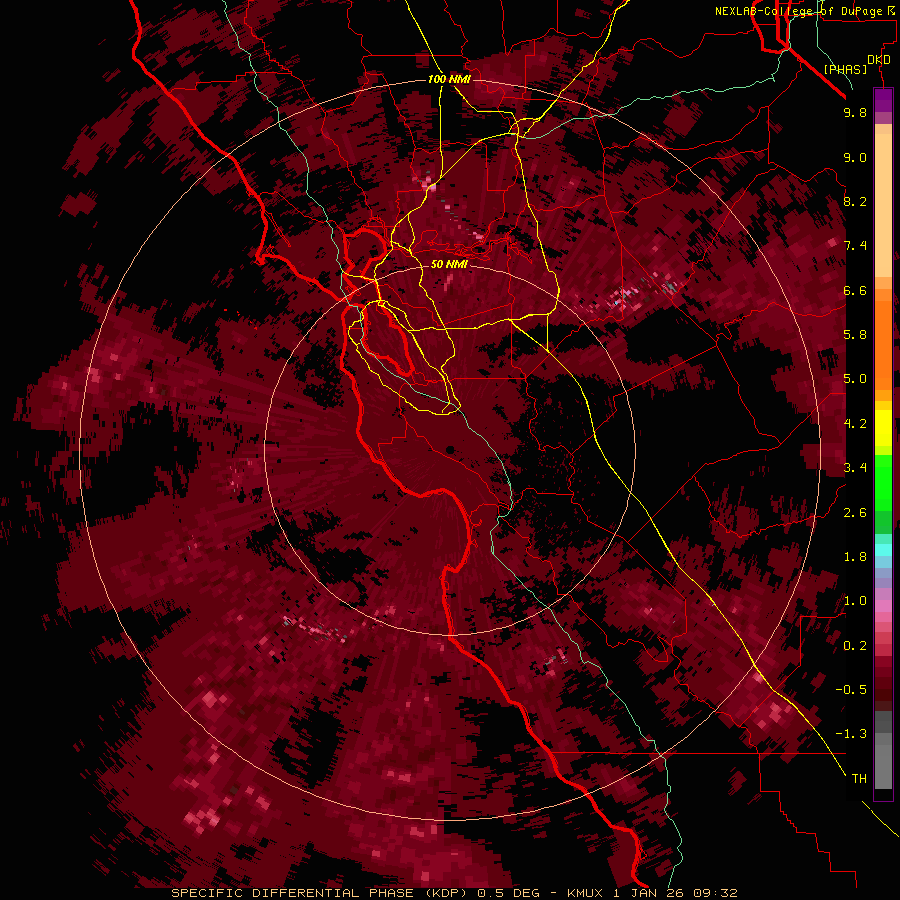
Task: Click the 0.2 value on color scale
Action: coord(855,645)
